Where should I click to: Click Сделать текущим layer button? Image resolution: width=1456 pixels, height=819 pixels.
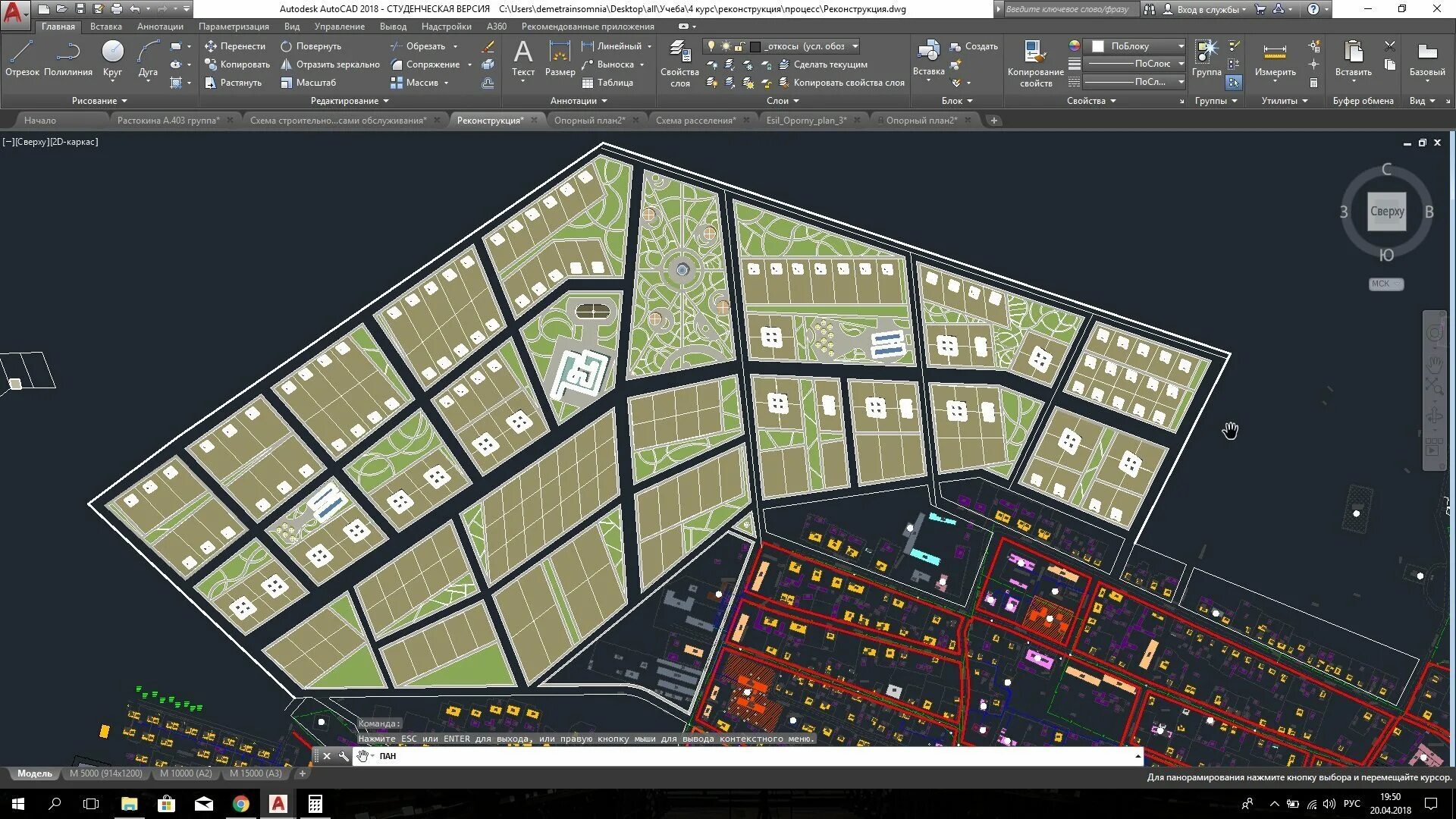coord(830,64)
